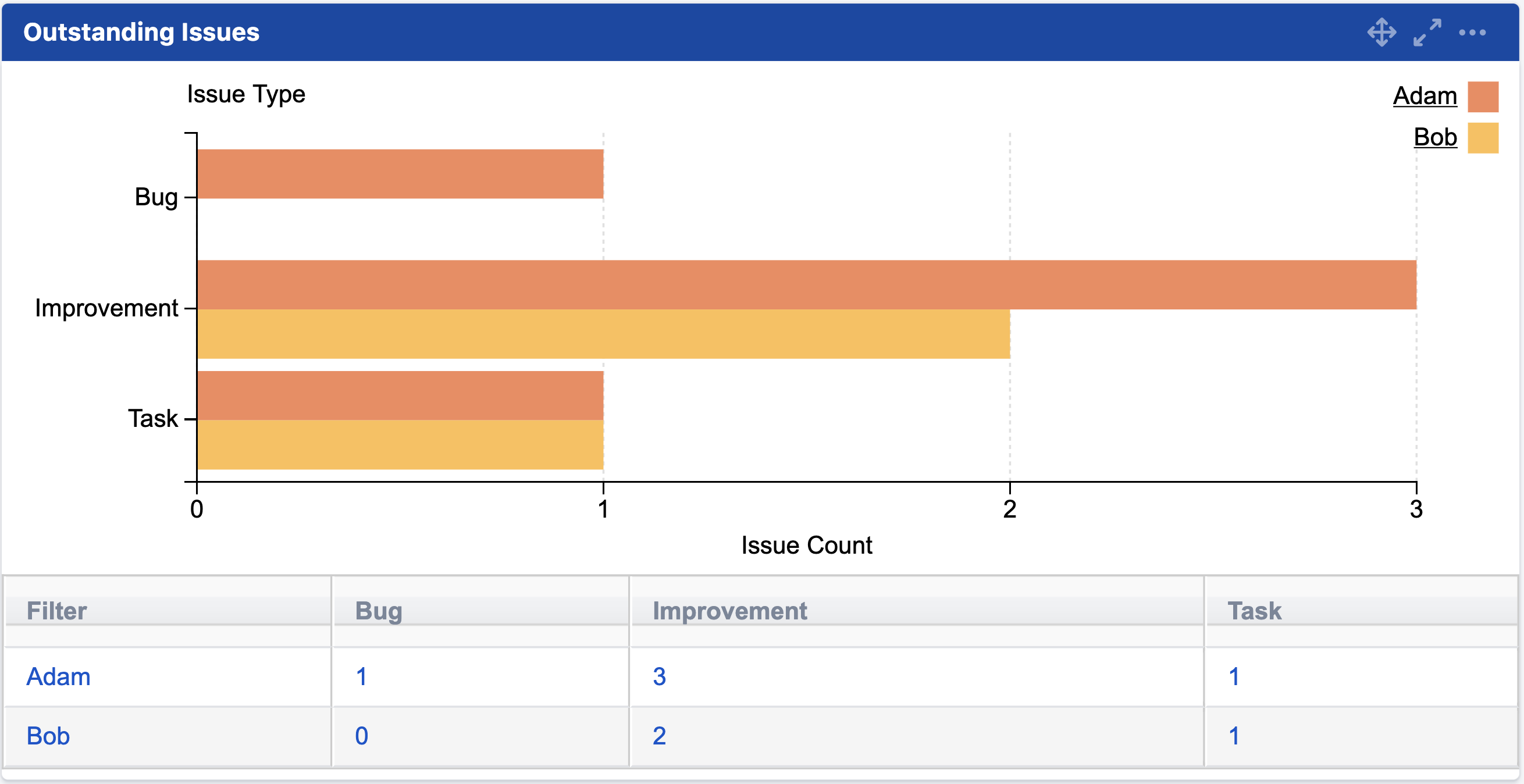1524x784 pixels.
Task: Click the move gadget drag icon
Action: point(1381,32)
